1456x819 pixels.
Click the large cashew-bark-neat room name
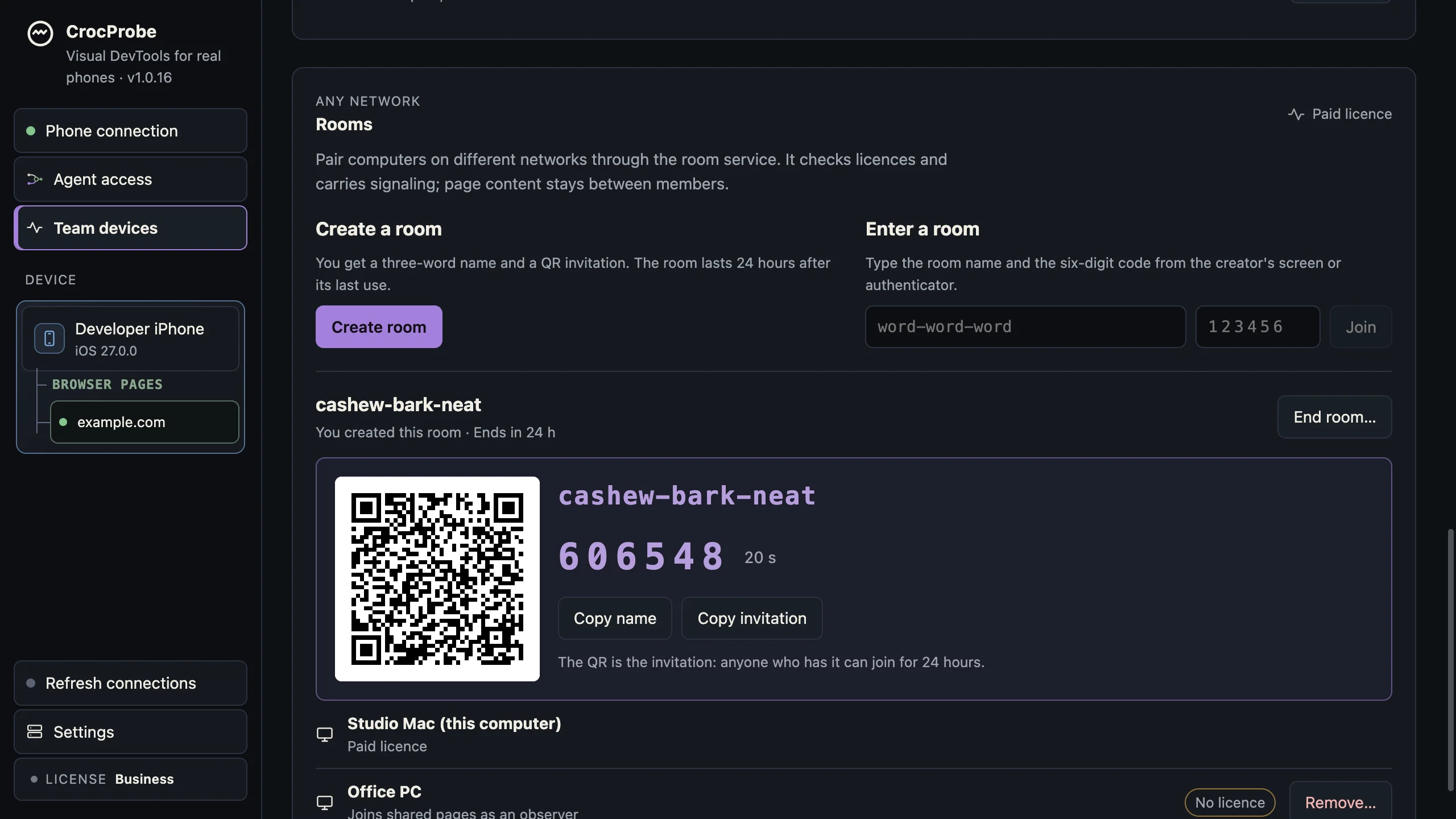click(687, 496)
